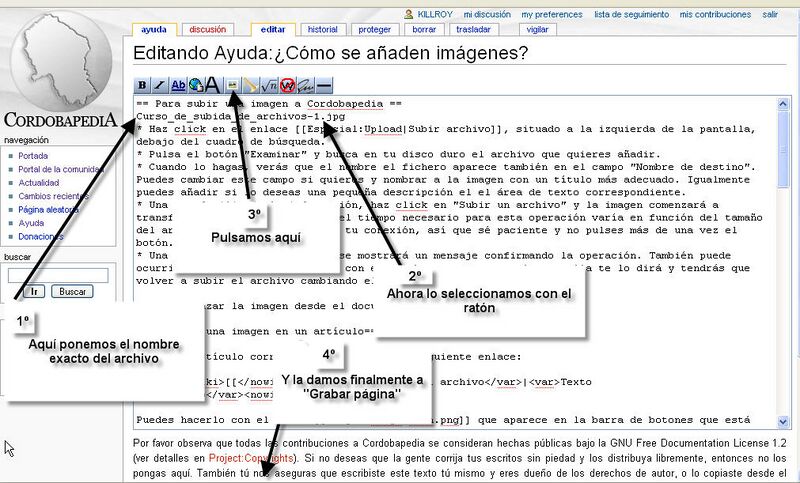Viewport: 800px width, 483px height.
Task: Click the Buscar button
Action: point(72,292)
